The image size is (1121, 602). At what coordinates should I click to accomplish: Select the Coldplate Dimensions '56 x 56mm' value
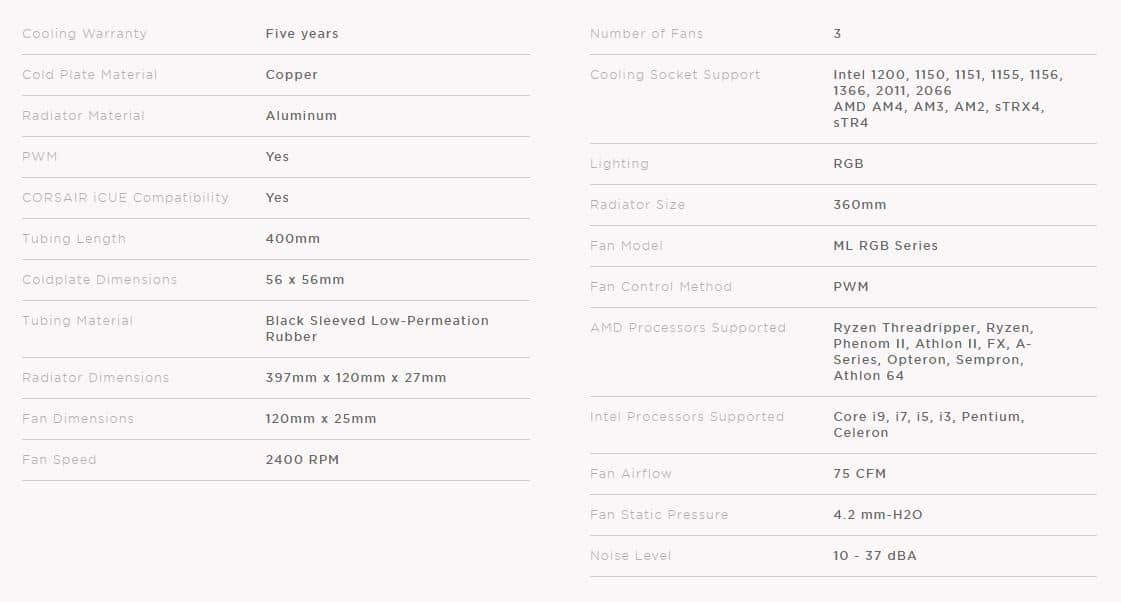pyautogui.click(x=305, y=280)
